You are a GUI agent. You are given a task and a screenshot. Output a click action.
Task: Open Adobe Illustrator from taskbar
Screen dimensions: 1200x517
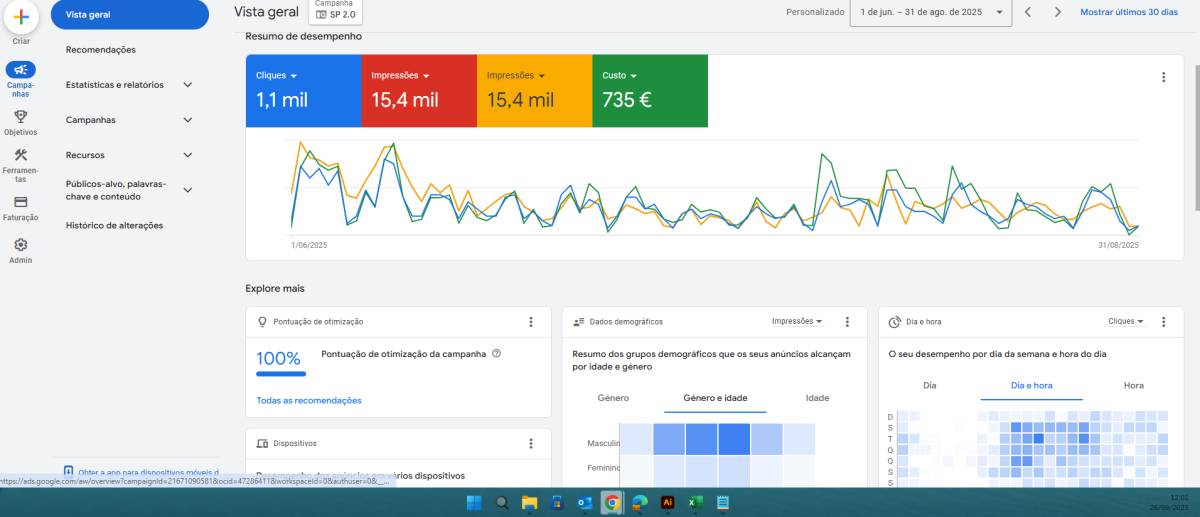point(668,503)
